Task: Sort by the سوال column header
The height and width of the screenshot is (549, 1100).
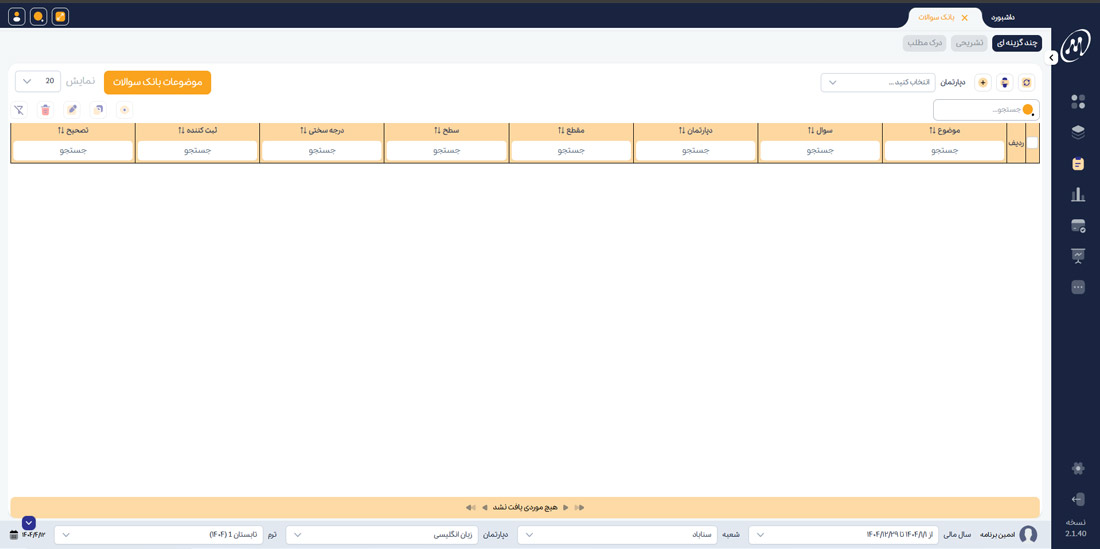Action: tap(820, 130)
